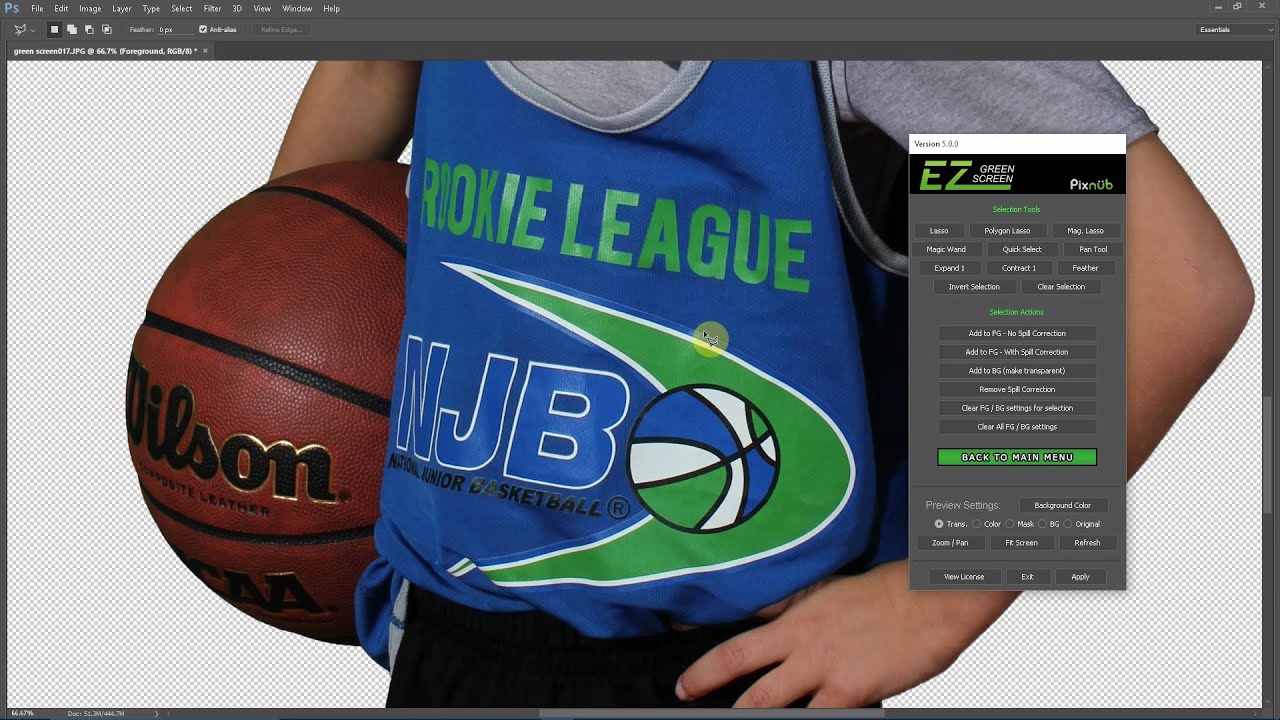Click the Doc size status text
The image size is (1280, 720).
click(98, 713)
